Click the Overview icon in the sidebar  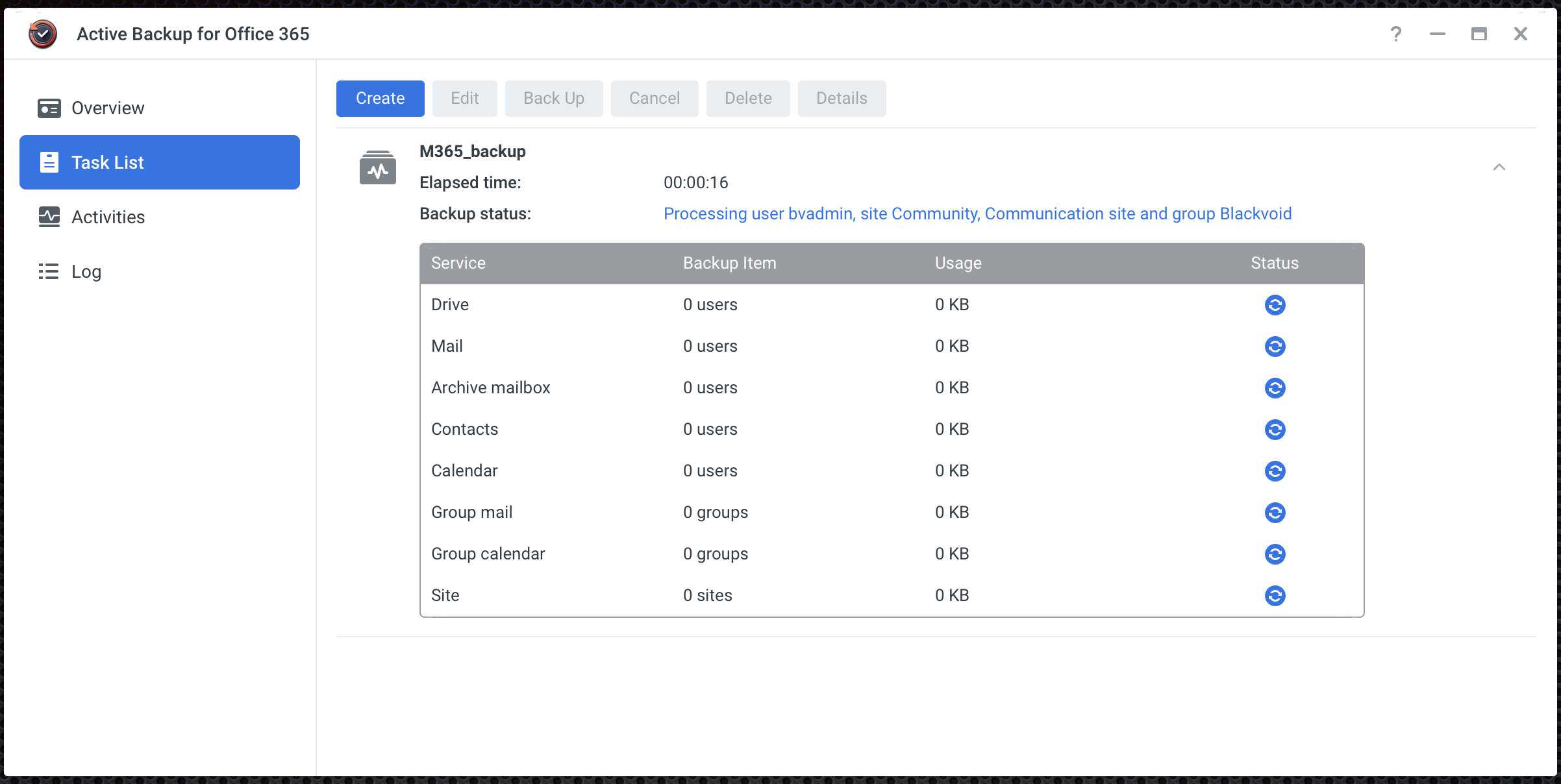pos(49,108)
